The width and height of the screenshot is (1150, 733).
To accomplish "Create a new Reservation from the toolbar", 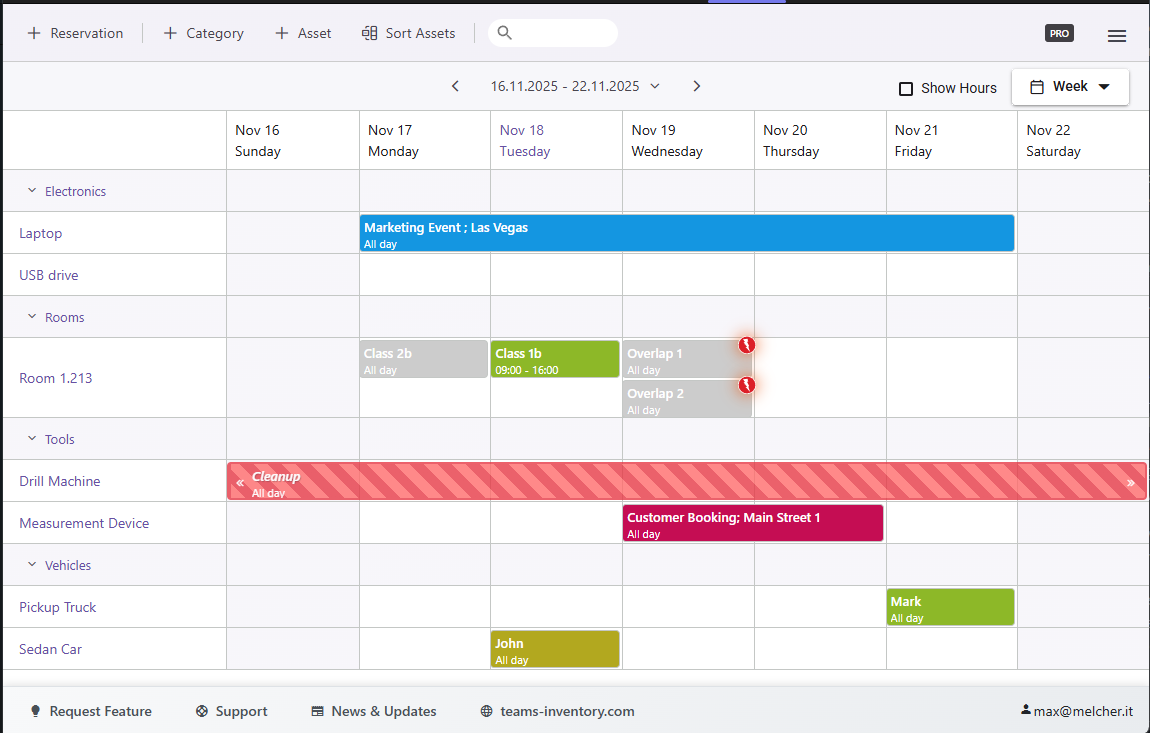I will [75, 32].
